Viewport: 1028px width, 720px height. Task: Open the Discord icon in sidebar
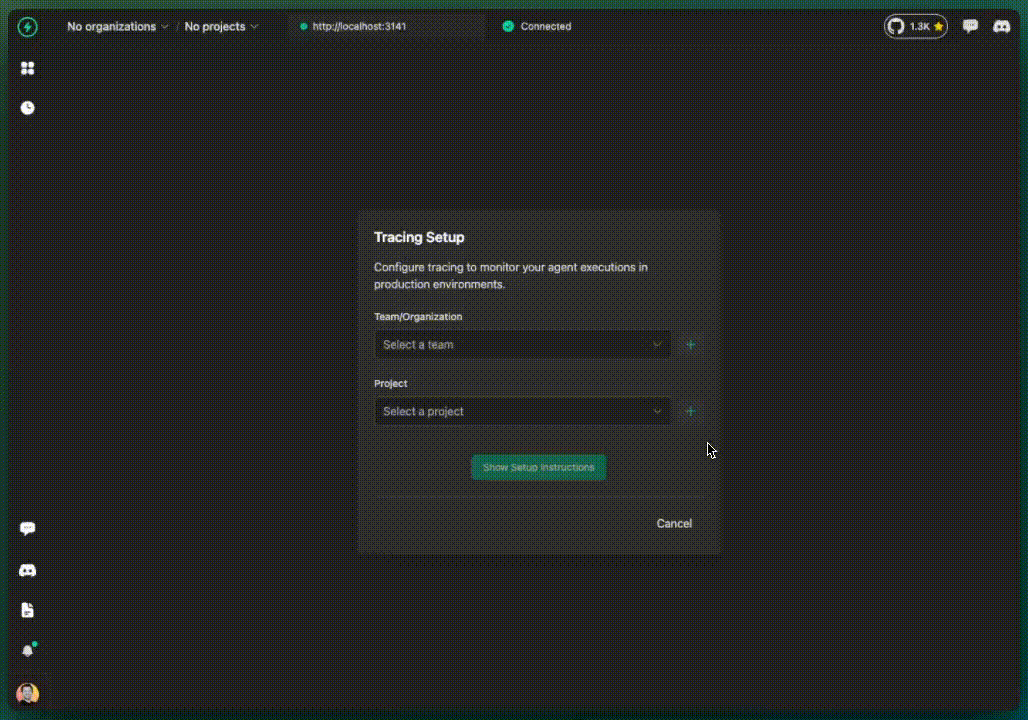[28, 570]
